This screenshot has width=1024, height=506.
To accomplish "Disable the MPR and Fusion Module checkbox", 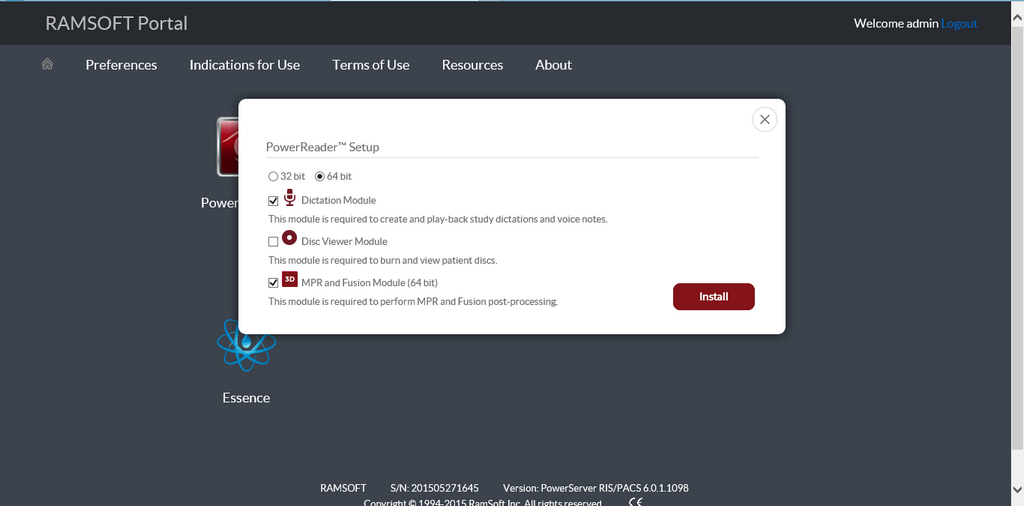I will (273, 283).
